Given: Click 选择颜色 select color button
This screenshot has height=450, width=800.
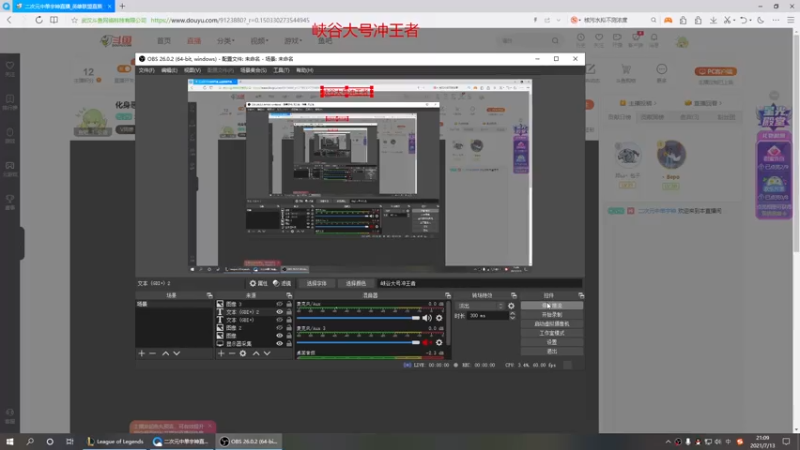Looking at the screenshot, I should coord(356,283).
